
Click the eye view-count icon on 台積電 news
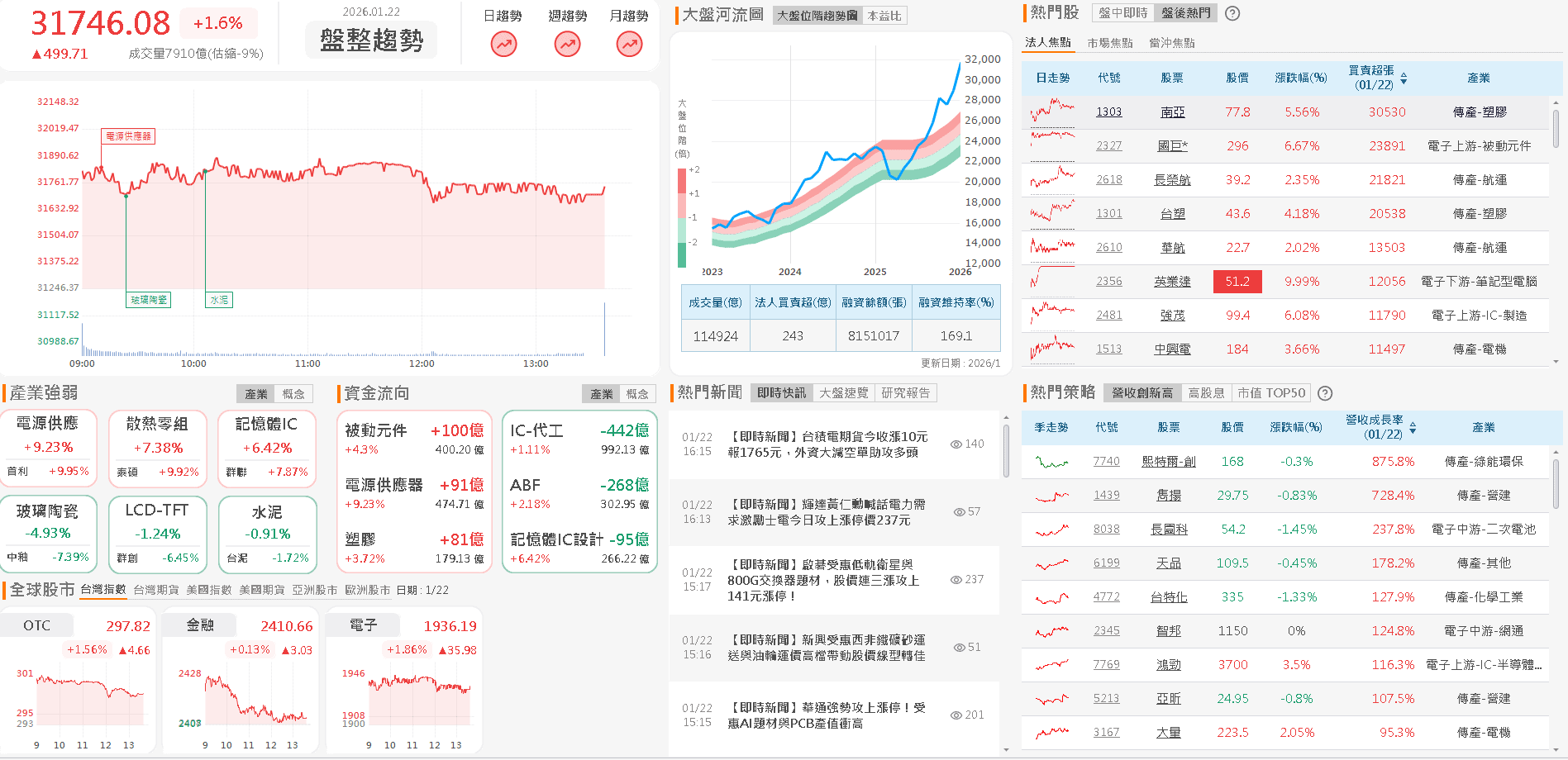click(956, 444)
